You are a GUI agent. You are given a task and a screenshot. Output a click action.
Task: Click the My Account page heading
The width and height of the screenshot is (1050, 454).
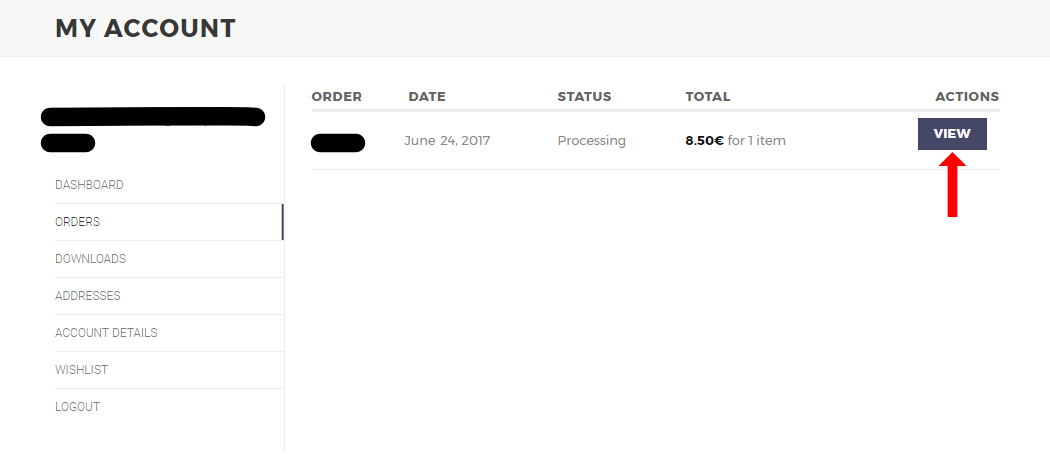[145, 28]
